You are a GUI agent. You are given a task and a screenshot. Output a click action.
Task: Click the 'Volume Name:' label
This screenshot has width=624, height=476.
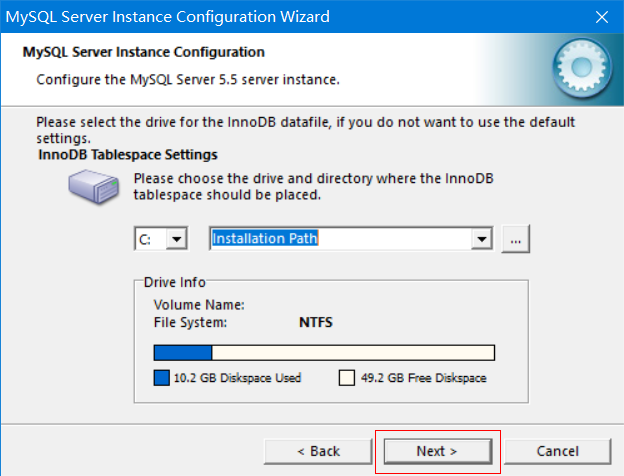click(x=199, y=305)
